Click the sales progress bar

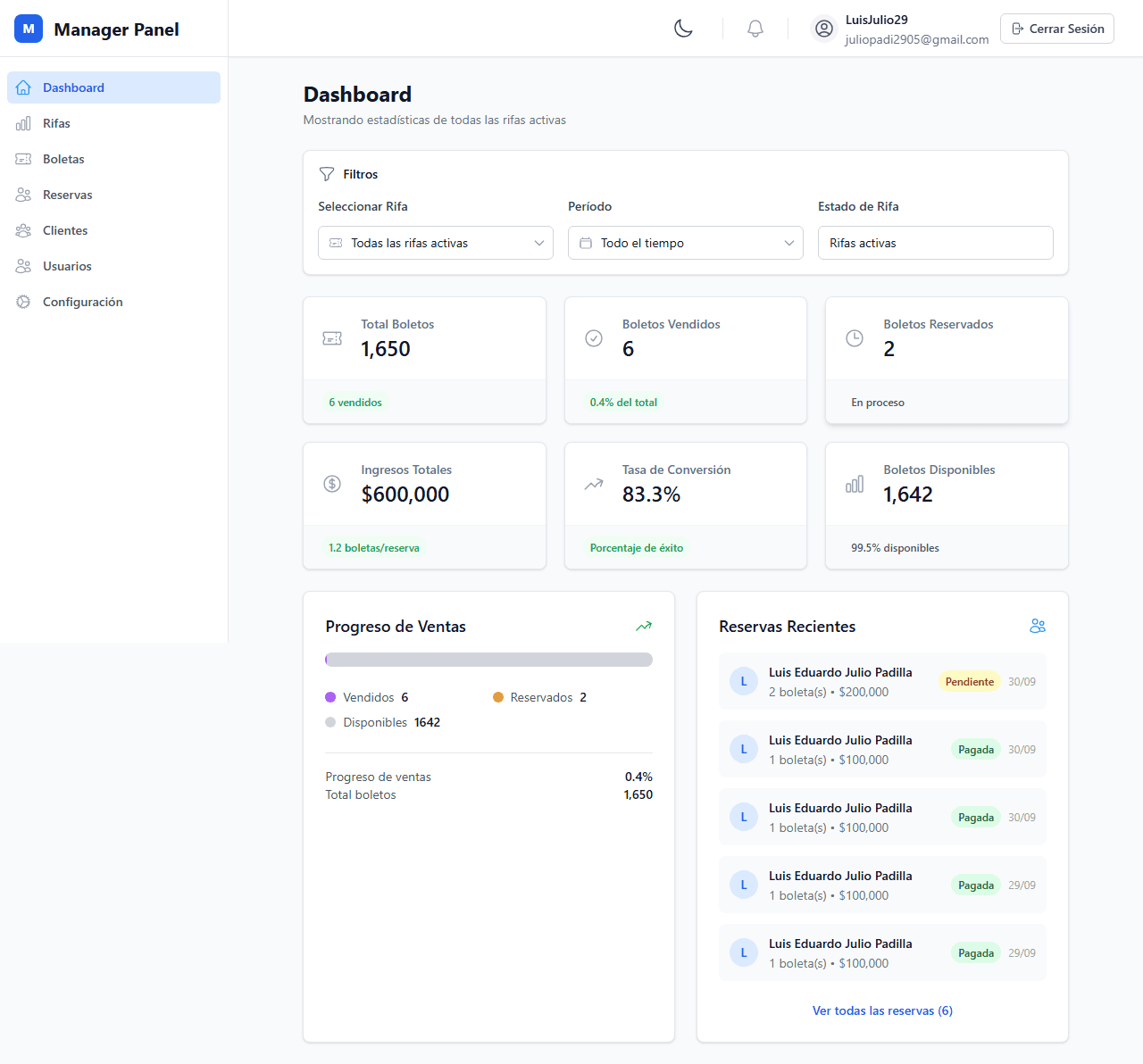point(488,660)
